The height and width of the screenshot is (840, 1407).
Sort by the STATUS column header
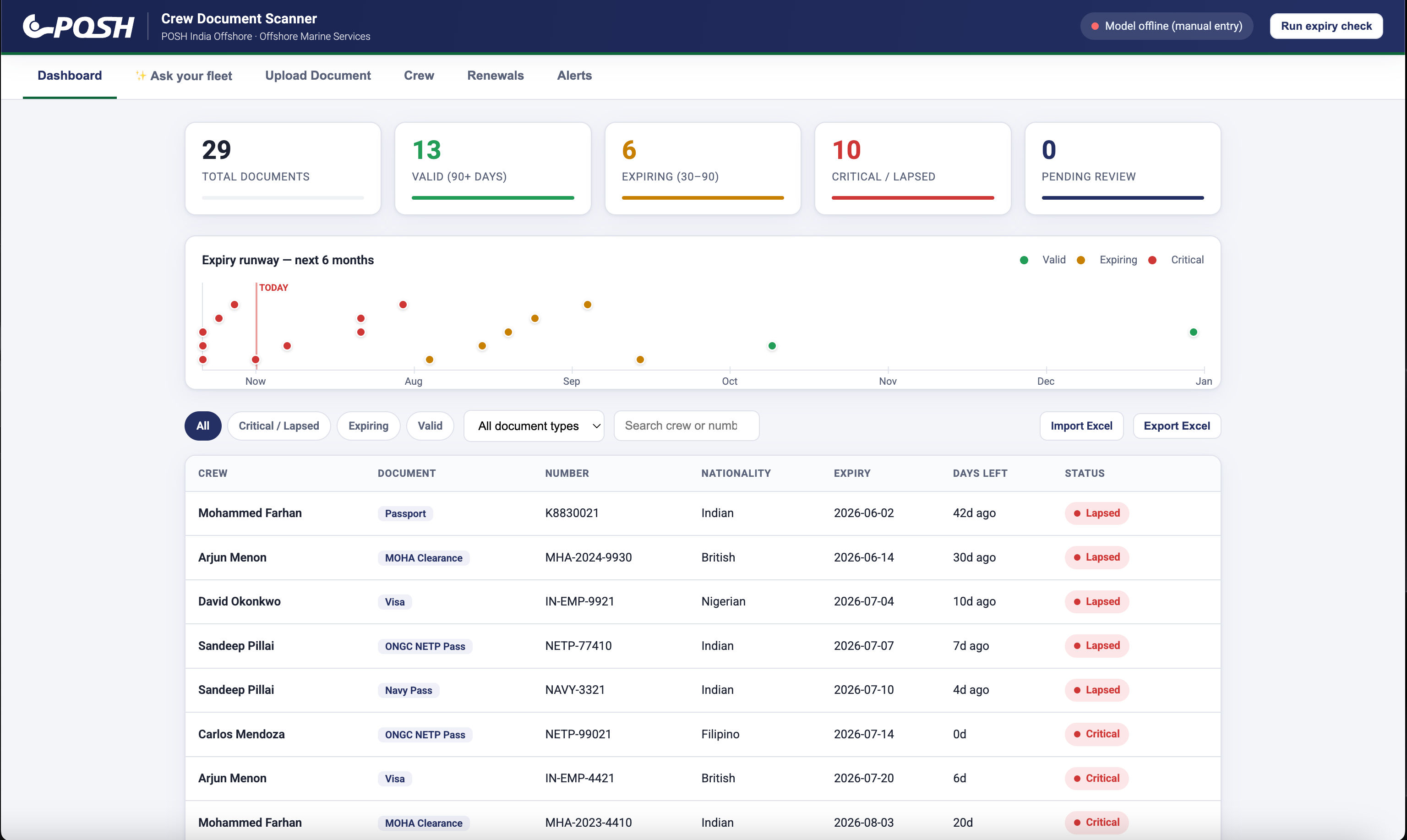coord(1085,473)
